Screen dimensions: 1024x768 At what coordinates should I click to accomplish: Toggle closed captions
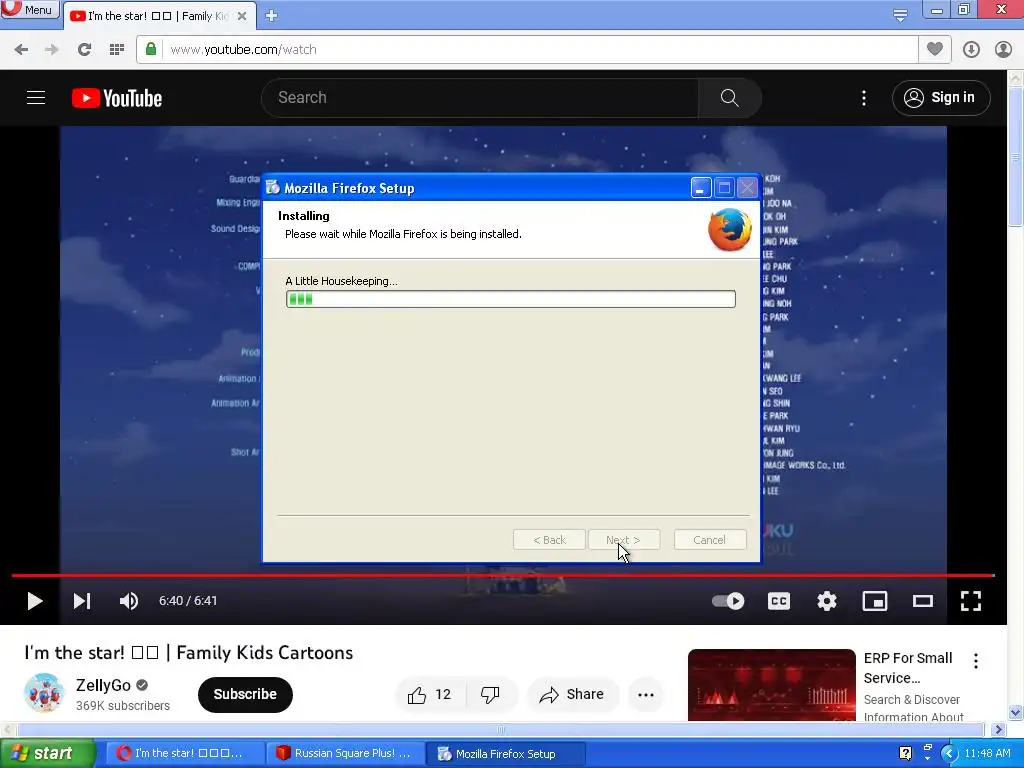pos(778,601)
